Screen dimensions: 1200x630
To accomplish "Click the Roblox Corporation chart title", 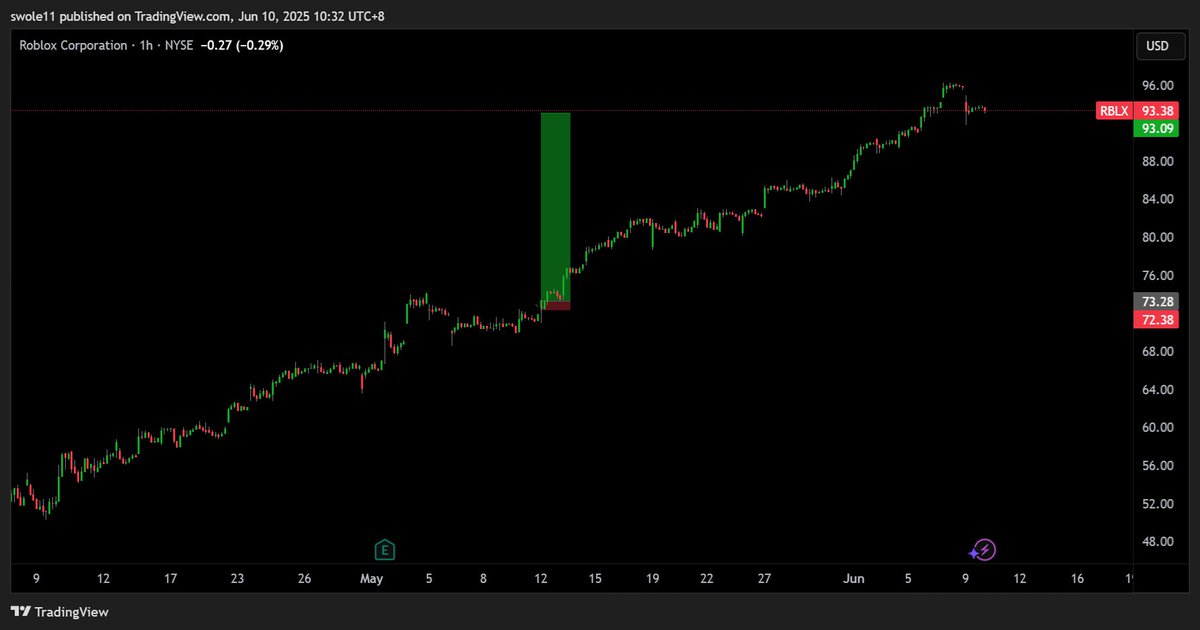I will [73, 45].
